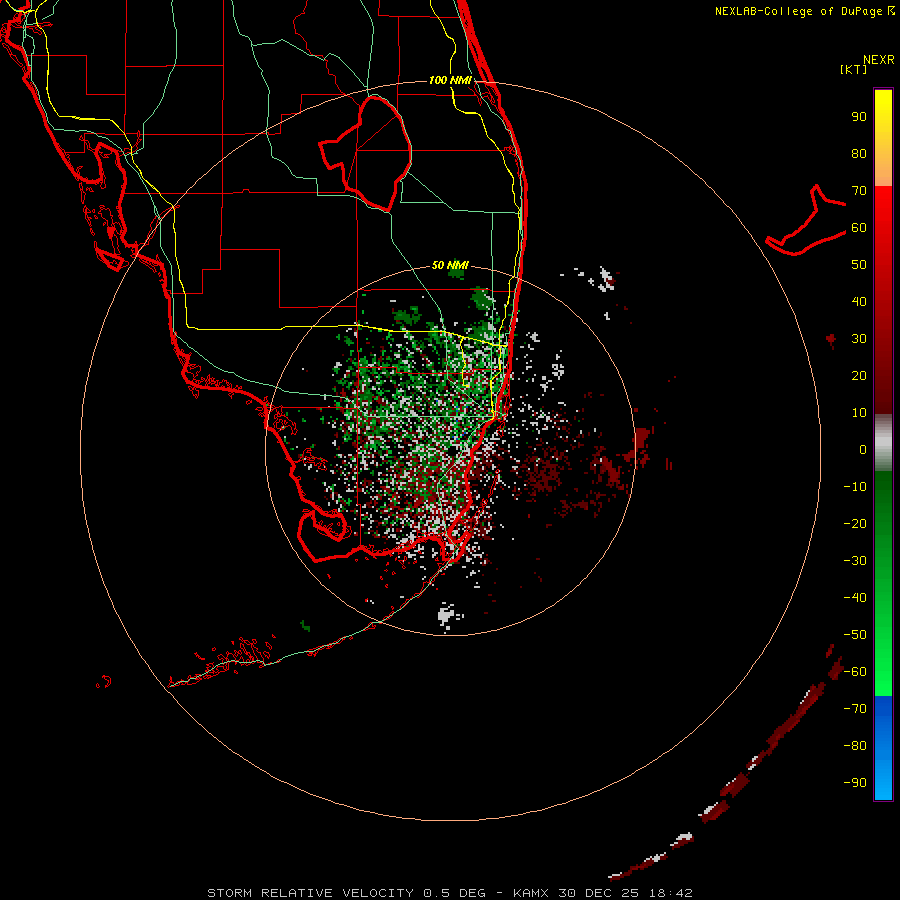Click the 20 value on the velocity scale
Screen dimensions: 900x900
click(x=859, y=376)
